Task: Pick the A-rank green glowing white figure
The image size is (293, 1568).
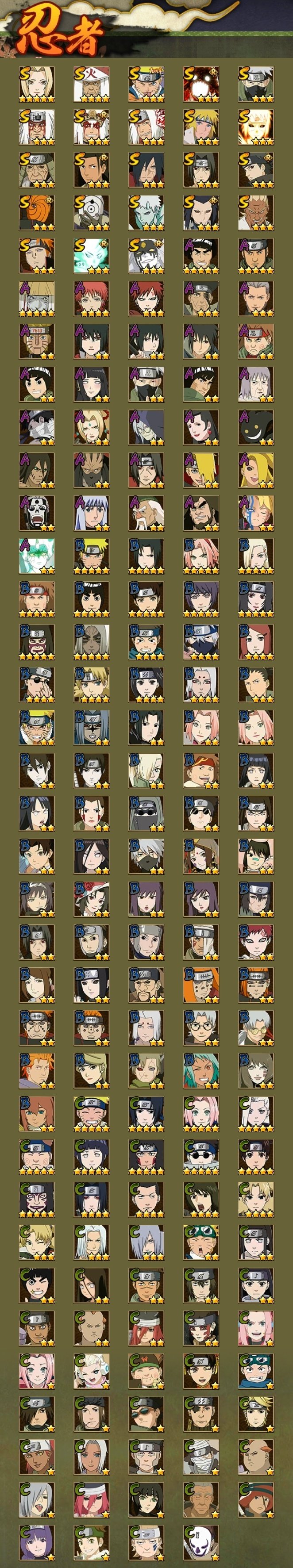Action: (37, 556)
